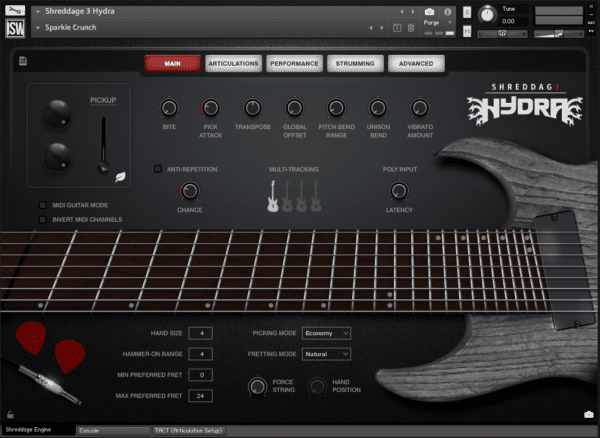Open TACT (Articulation Setup) tab
This screenshot has height=438, width=600.
point(190,431)
